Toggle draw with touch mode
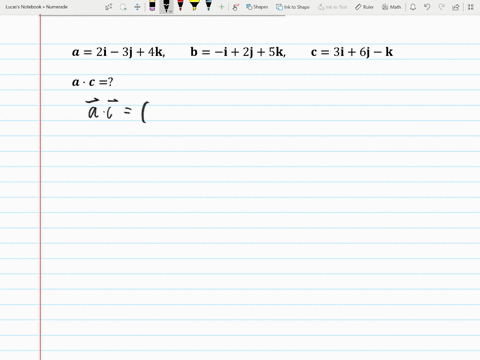480x360 pixels. pyautogui.click(x=236, y=7)
